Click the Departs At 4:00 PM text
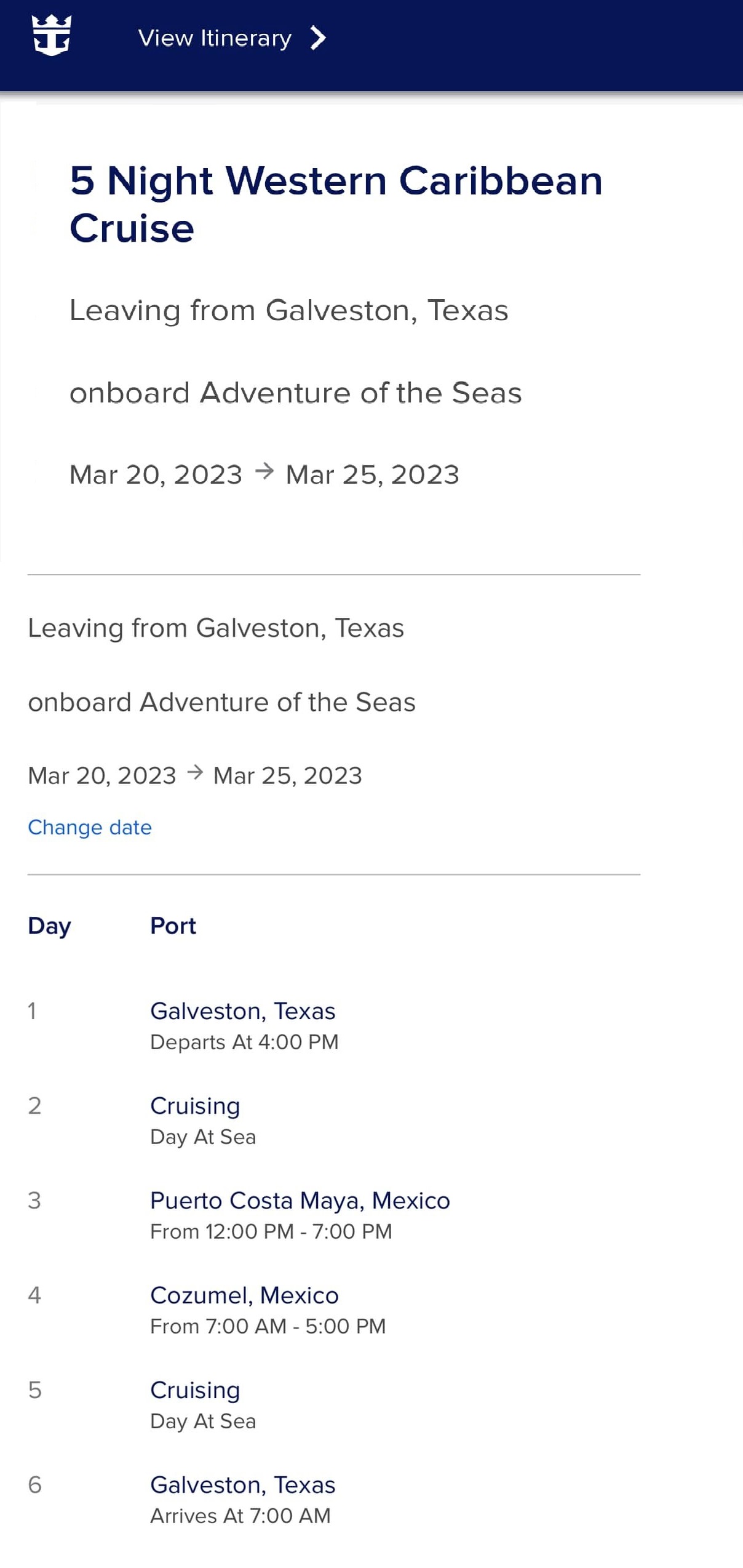 (x=244, y=1042)
